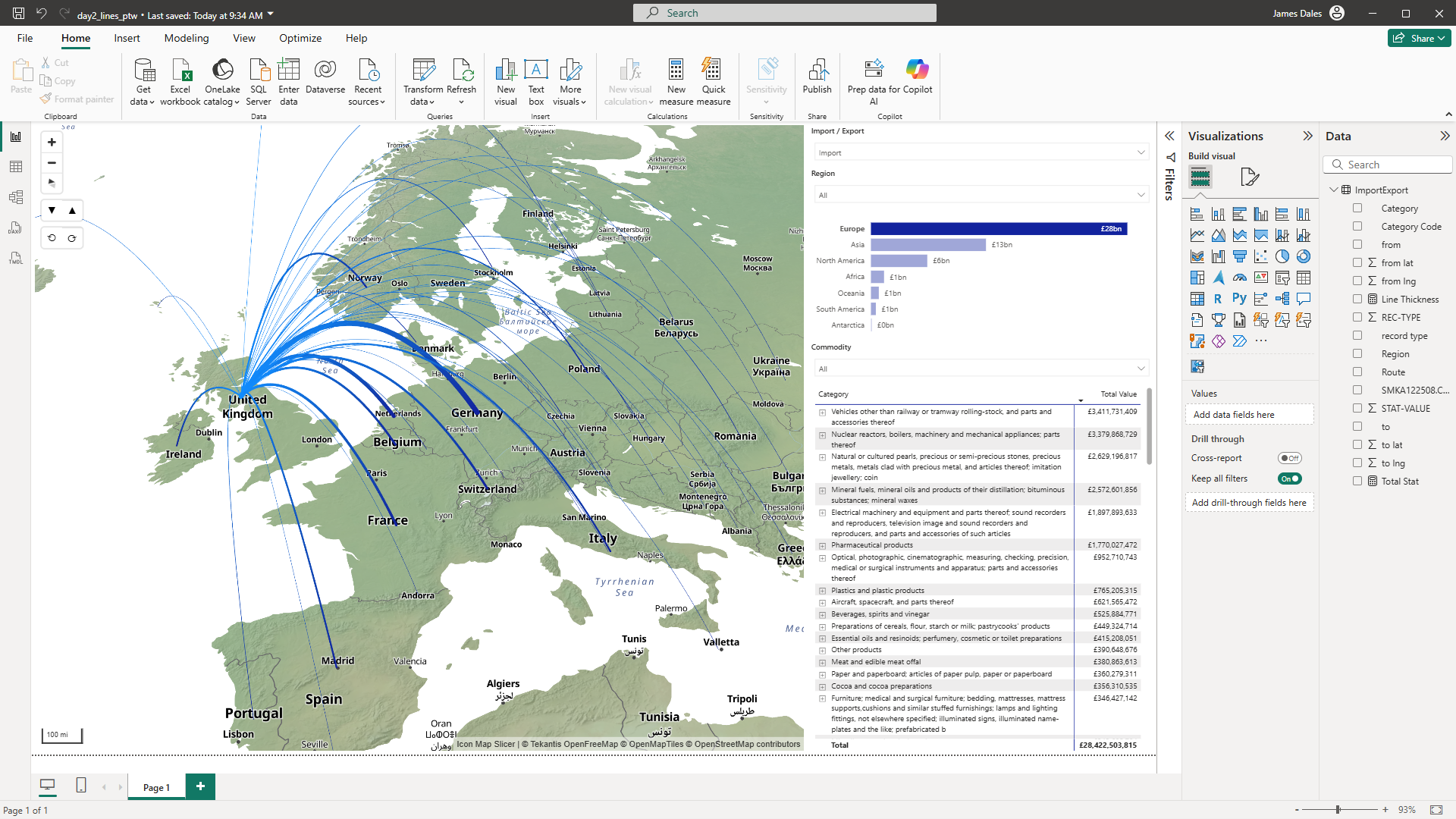Tick the Region field checkbox
1456x819 pixels.
pyautogui.click(x=1357, y=353)
